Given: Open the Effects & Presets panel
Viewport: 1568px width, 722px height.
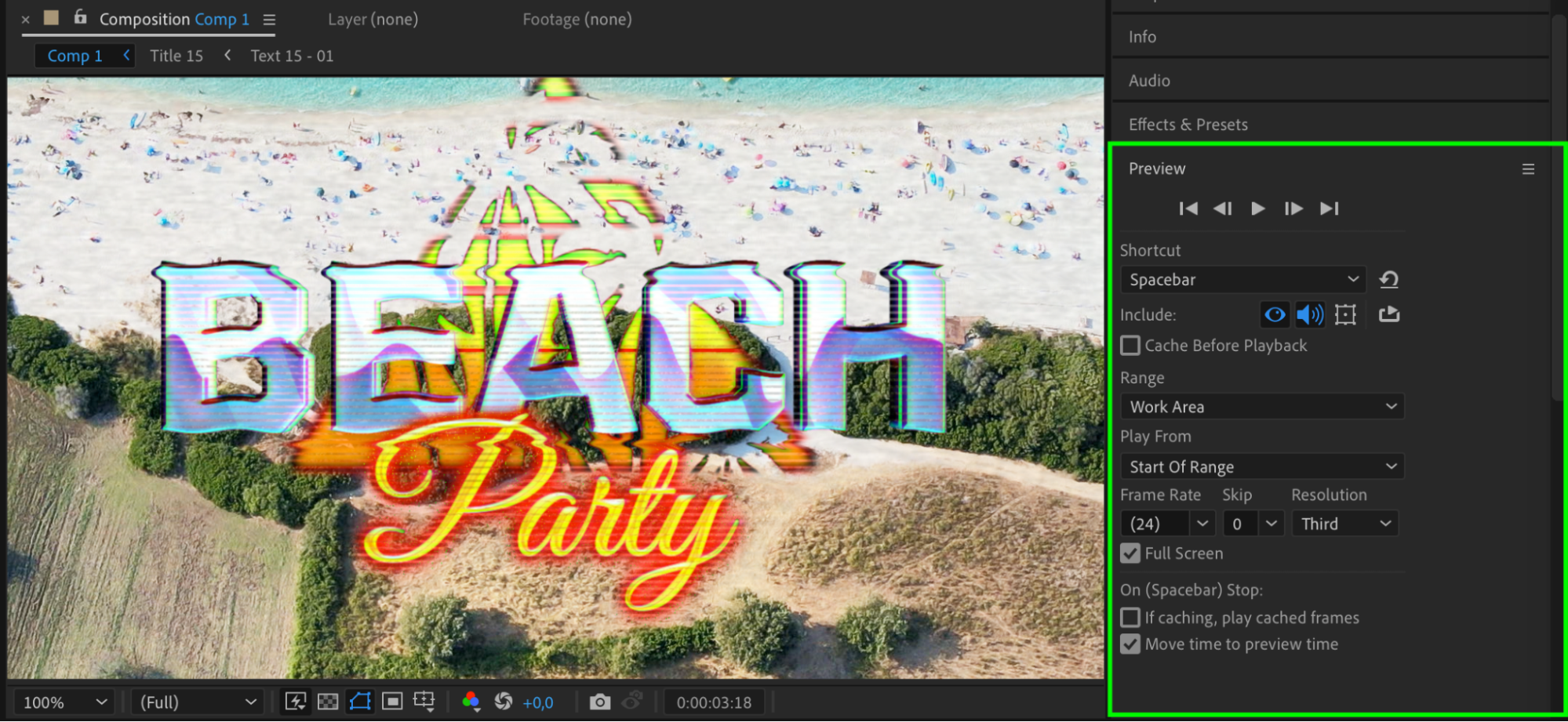Looking at the screenshot, I should pos(1188,125).
